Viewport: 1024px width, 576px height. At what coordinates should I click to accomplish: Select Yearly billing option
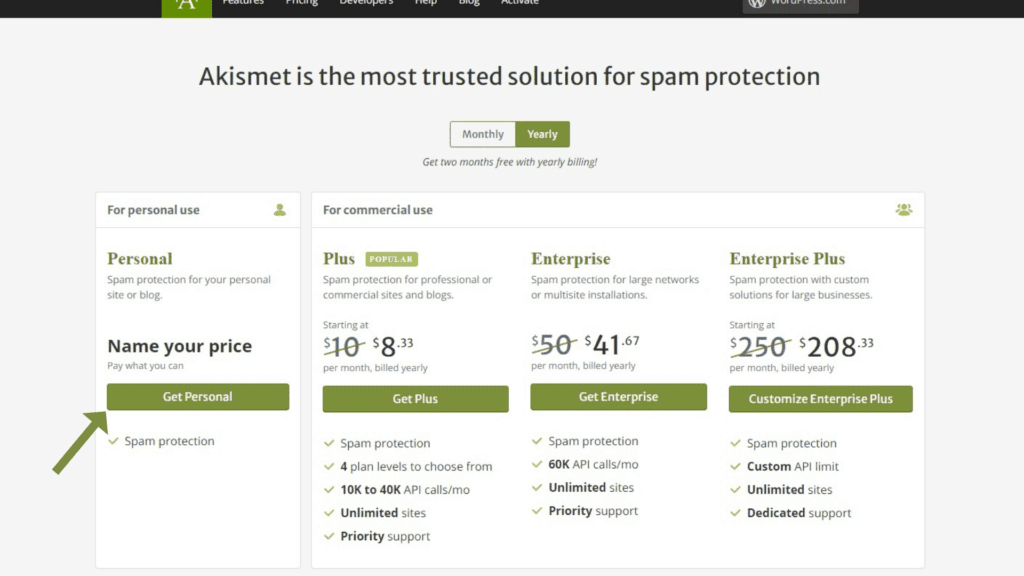point(542,135)
